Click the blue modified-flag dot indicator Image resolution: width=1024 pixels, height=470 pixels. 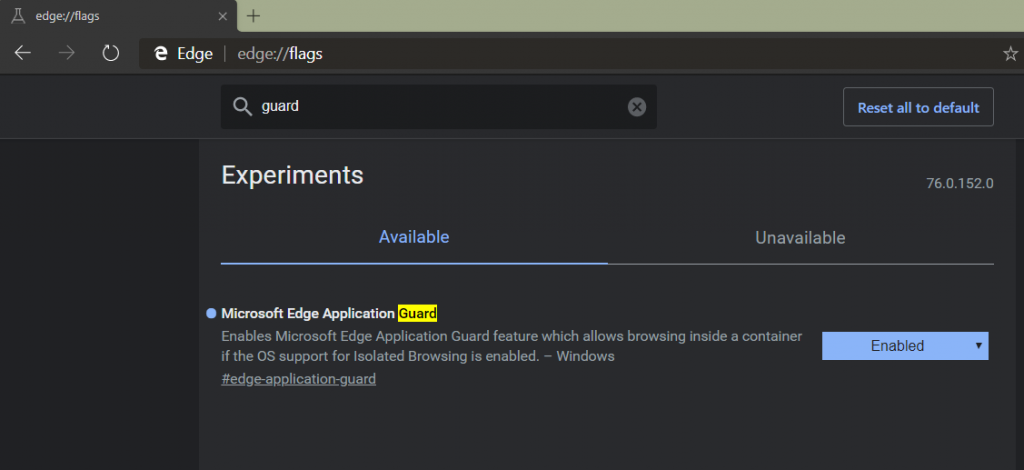point(211,313)
